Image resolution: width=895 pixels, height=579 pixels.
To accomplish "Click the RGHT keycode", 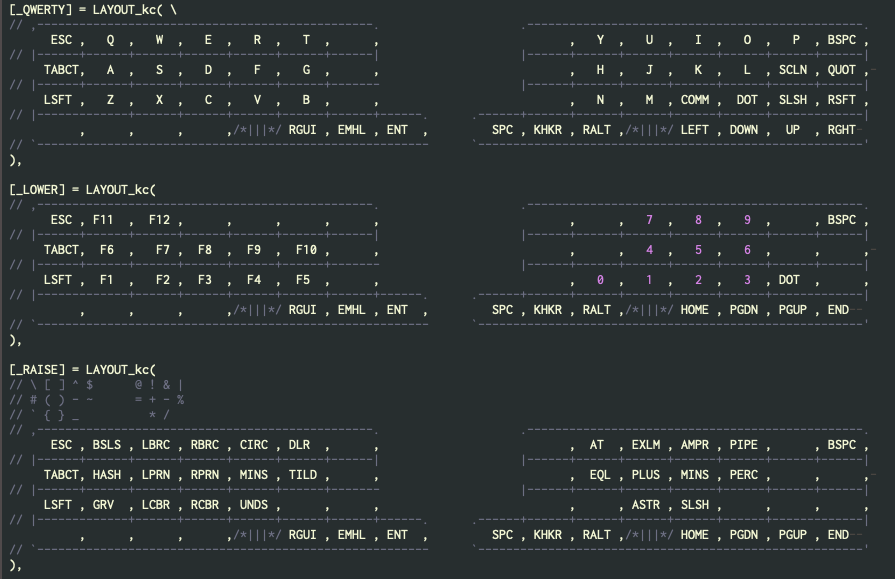I will click(841, 130).
